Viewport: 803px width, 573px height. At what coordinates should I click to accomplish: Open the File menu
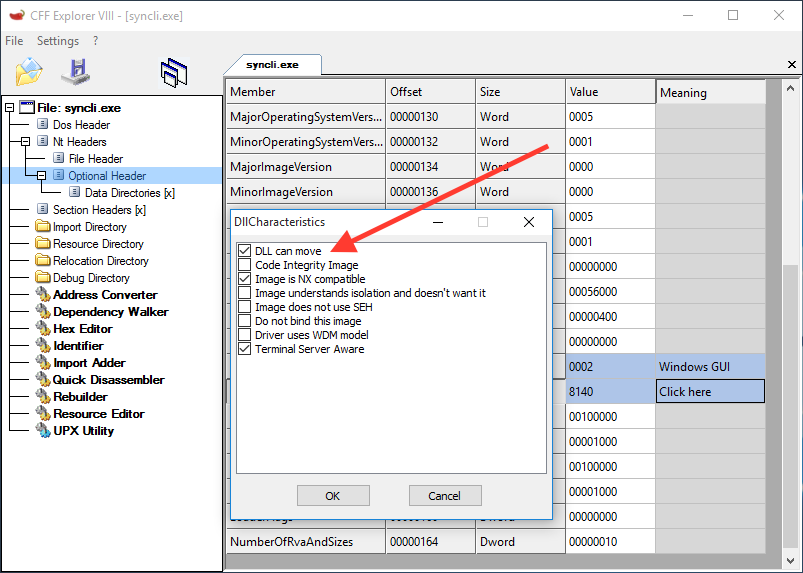(14, 40)
